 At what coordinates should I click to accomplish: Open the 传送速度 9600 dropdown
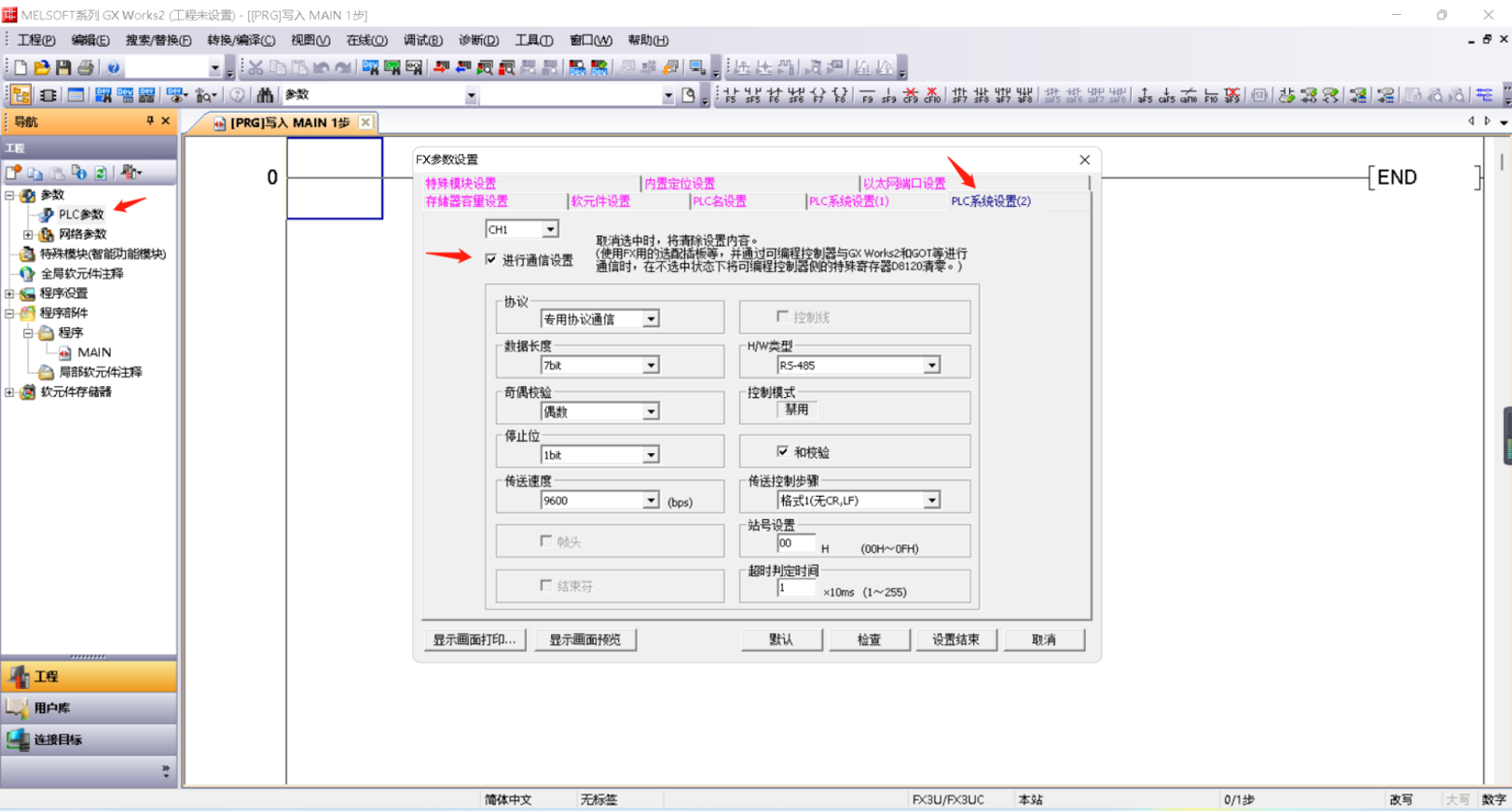tap(651, 501)
